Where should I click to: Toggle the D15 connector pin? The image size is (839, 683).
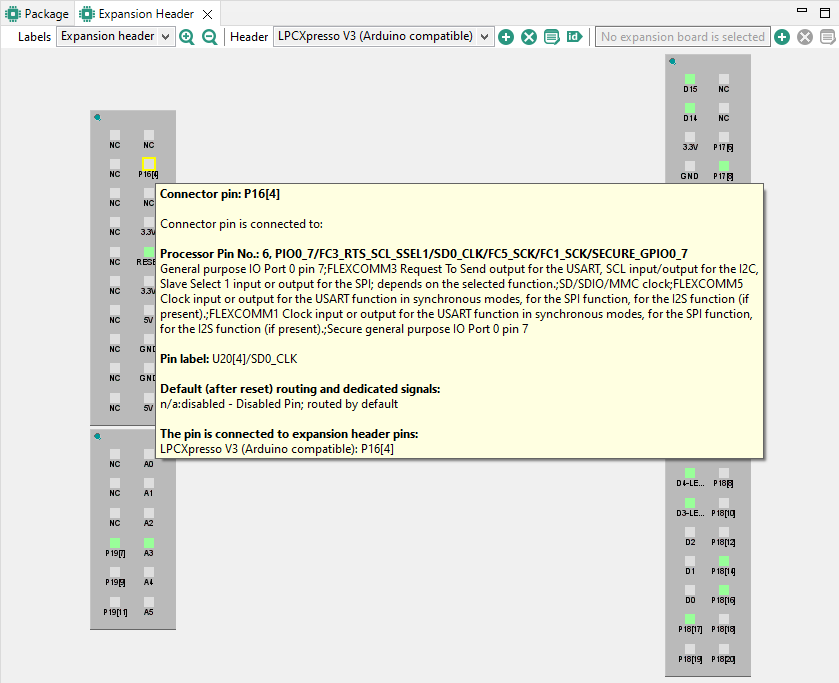[690, 78]
